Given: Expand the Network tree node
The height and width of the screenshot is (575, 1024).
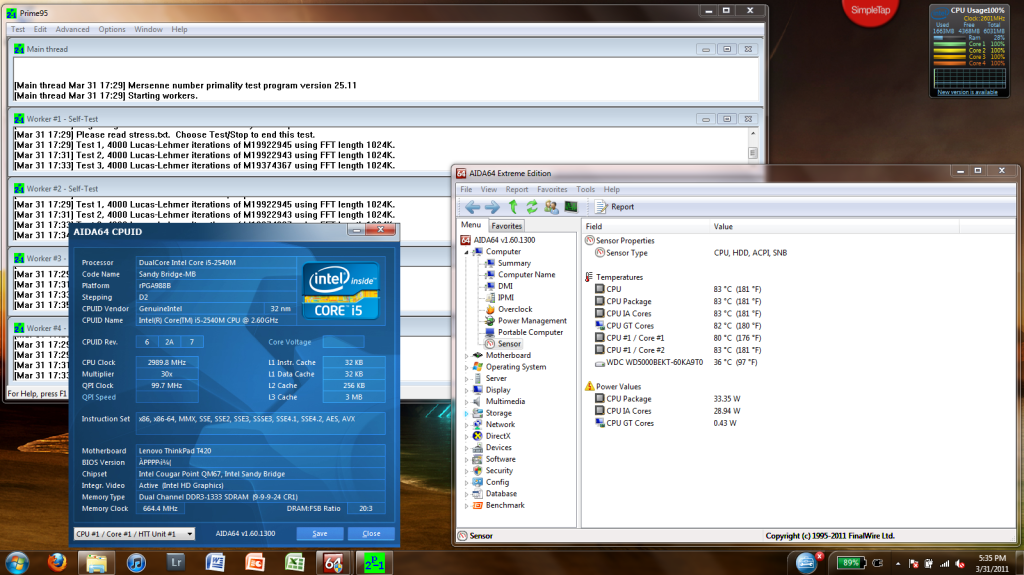Looking at the screenshot, I should [x=466, y=425].
